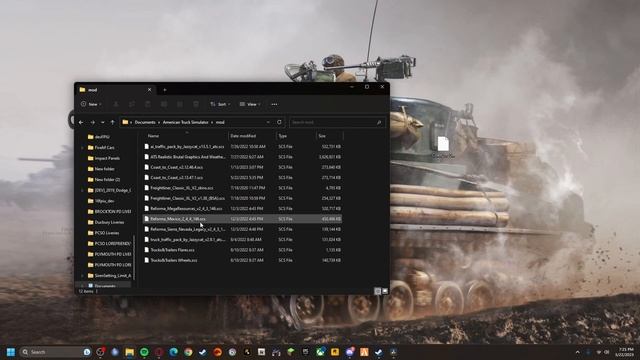Click the navigation pane scrollbar
Screen dimensions: 640x360
click(134, 257)
